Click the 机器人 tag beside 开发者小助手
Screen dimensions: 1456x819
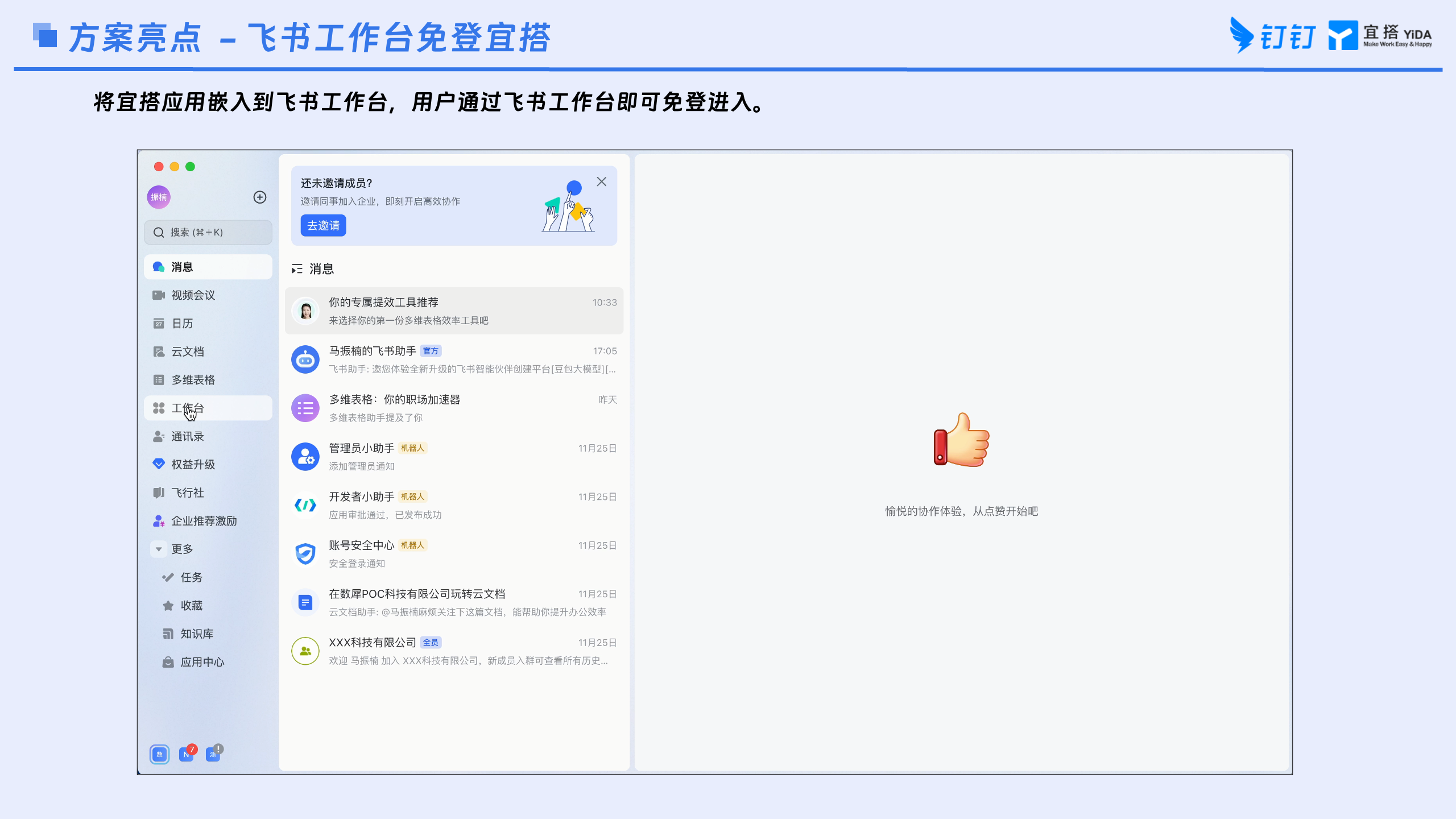(412, 497)
